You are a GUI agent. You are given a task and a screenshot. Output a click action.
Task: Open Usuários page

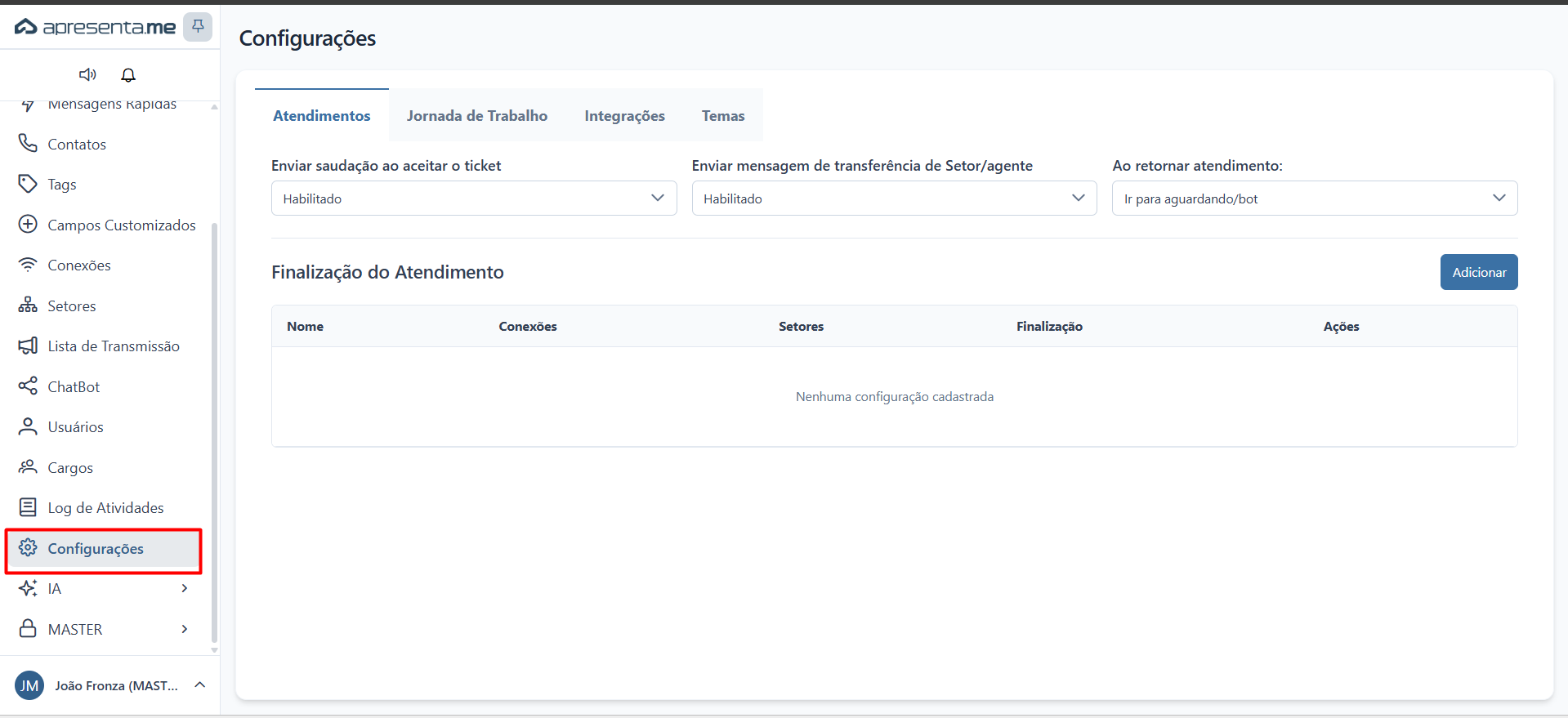click(76, 427)
